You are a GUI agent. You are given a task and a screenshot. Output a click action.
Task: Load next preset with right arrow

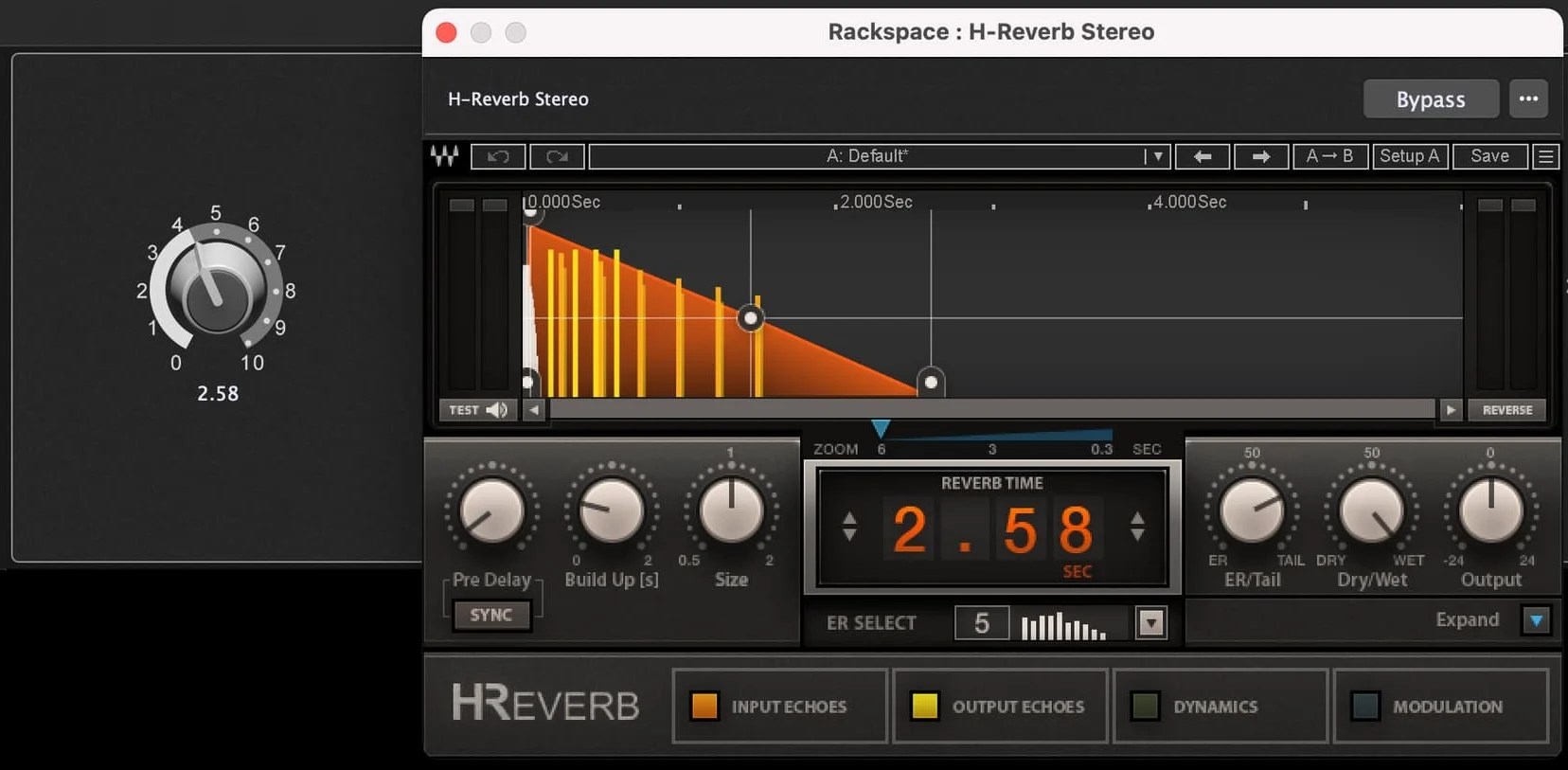pyautogui.click(x=1261, y=156)
